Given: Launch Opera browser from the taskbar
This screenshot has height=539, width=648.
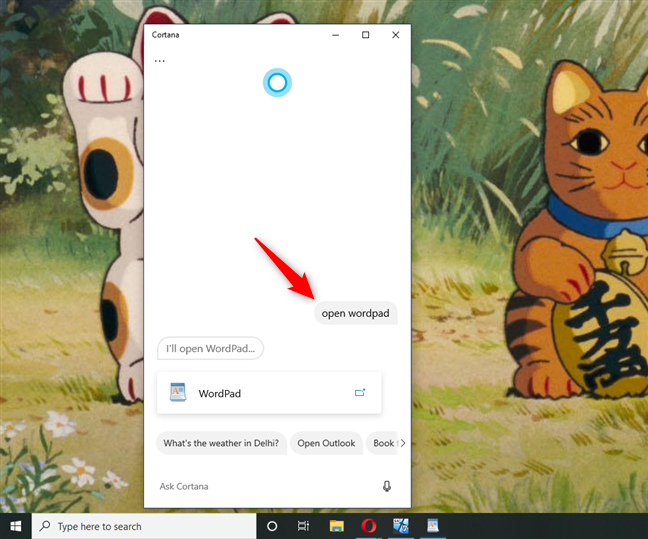Looking at the screenshot, I should click(x=369, y=526).
